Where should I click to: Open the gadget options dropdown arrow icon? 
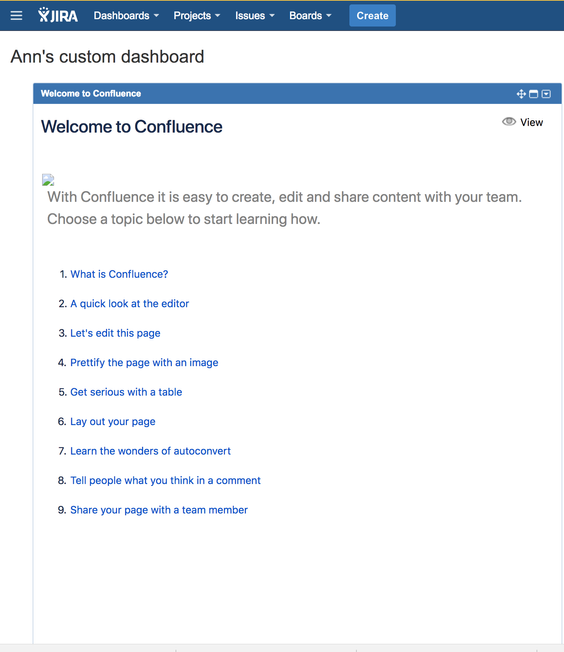pos(547,94)
